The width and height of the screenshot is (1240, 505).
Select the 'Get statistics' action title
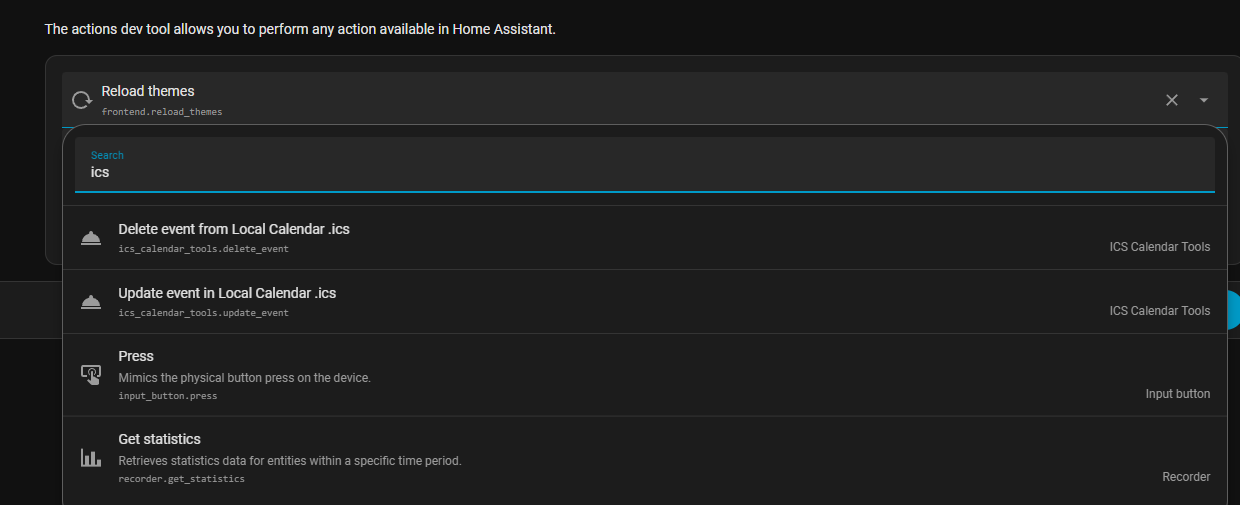[159, 439]
